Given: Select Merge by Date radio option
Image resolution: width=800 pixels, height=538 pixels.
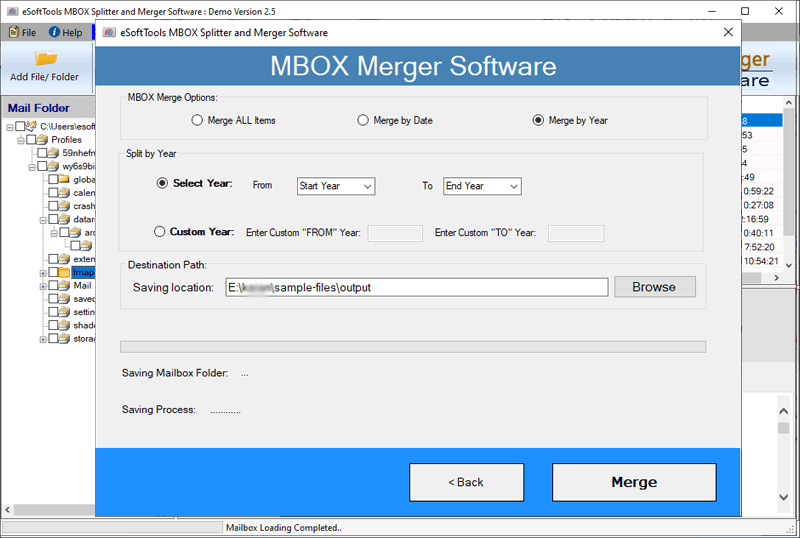Looking at the screenshot, I should [x=363, y=120].
